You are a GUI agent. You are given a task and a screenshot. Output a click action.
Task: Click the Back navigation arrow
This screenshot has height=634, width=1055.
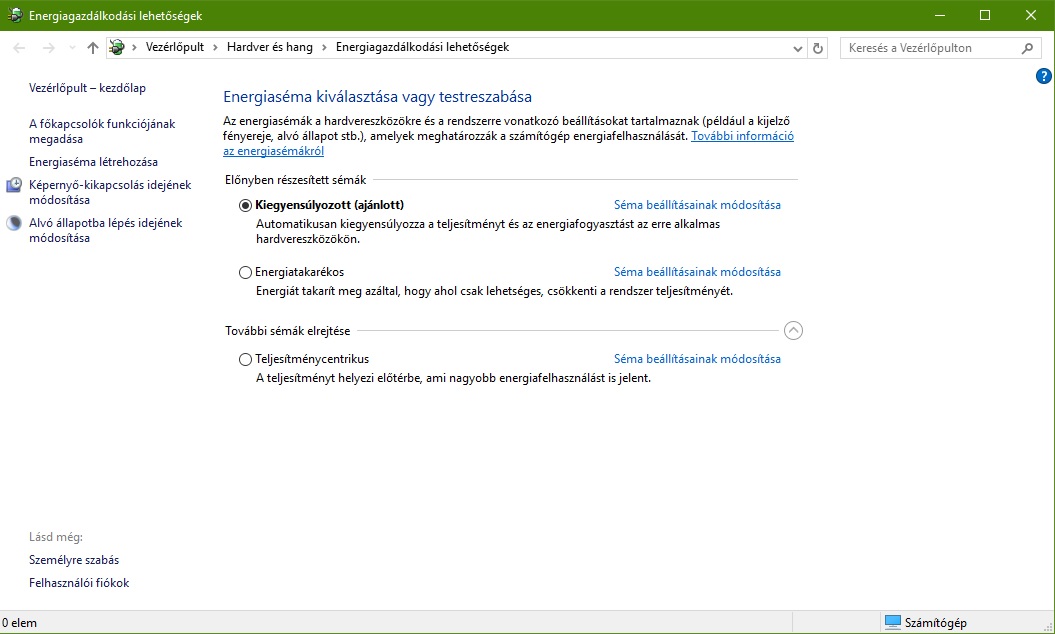click(20, 48)
